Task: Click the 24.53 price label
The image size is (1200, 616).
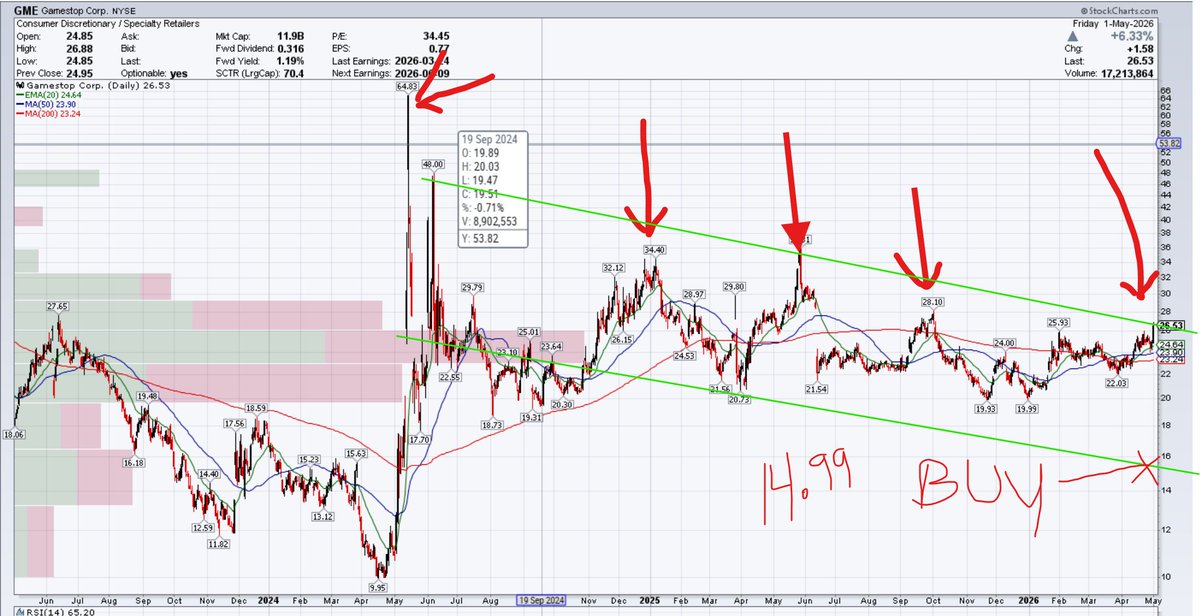Action: [x=684, y=355]
